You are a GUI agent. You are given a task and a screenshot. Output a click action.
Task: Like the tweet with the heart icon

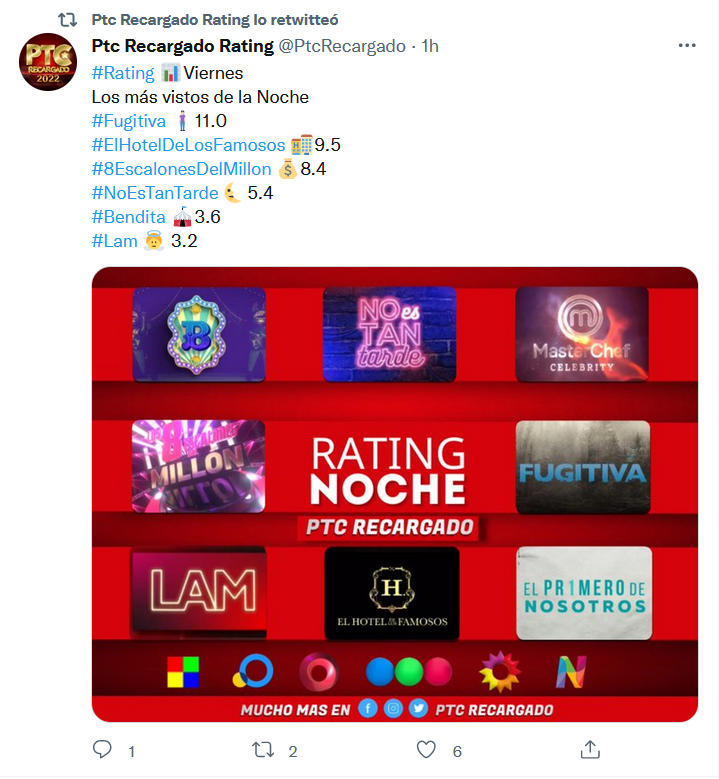point(426,750)
